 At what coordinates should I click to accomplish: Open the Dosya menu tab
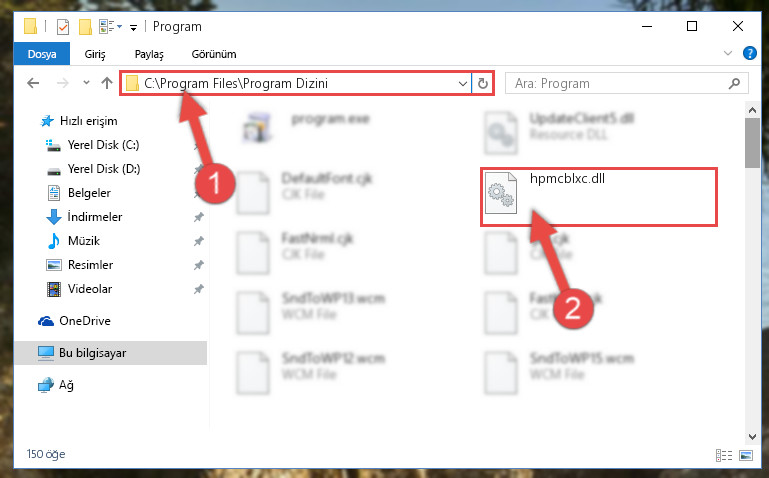[42, 54]
